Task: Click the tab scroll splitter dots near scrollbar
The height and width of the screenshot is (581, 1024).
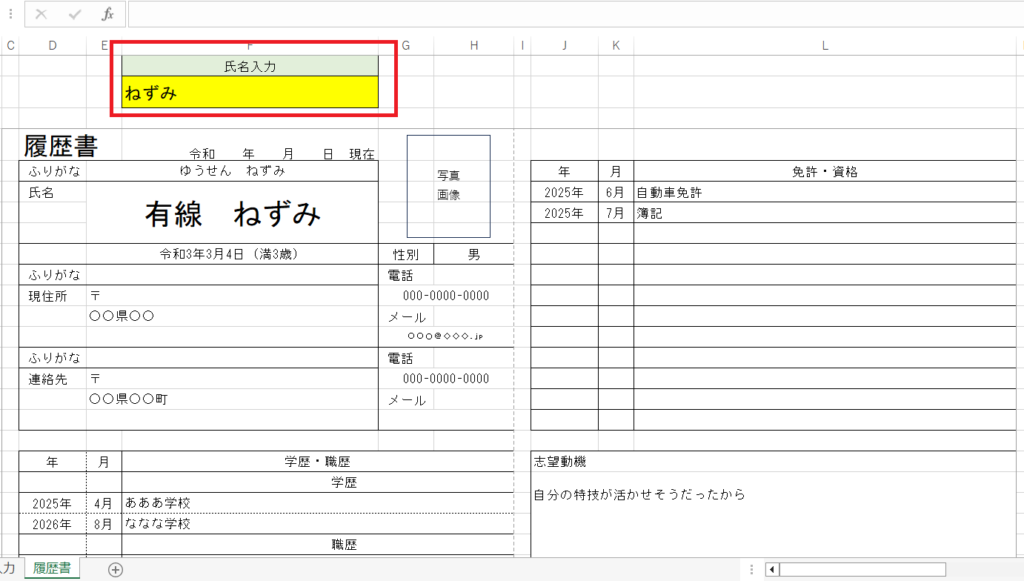Action: pos(749,569)
